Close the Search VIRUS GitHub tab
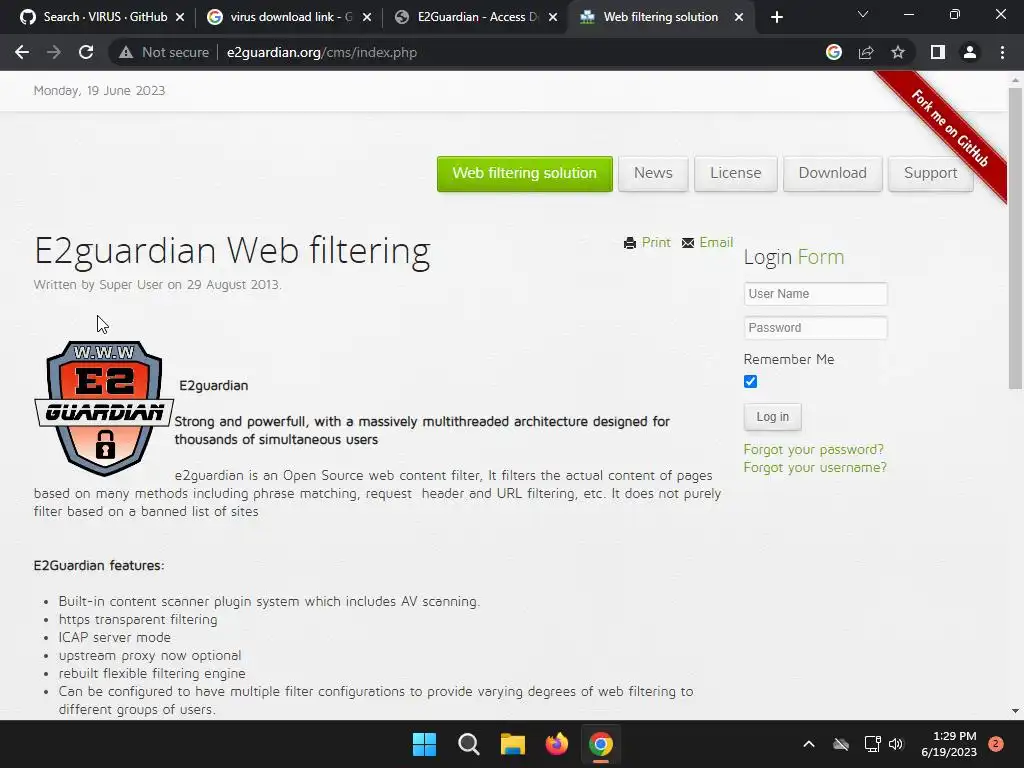This screenshot has height=768, width=1024. (180, 17)
